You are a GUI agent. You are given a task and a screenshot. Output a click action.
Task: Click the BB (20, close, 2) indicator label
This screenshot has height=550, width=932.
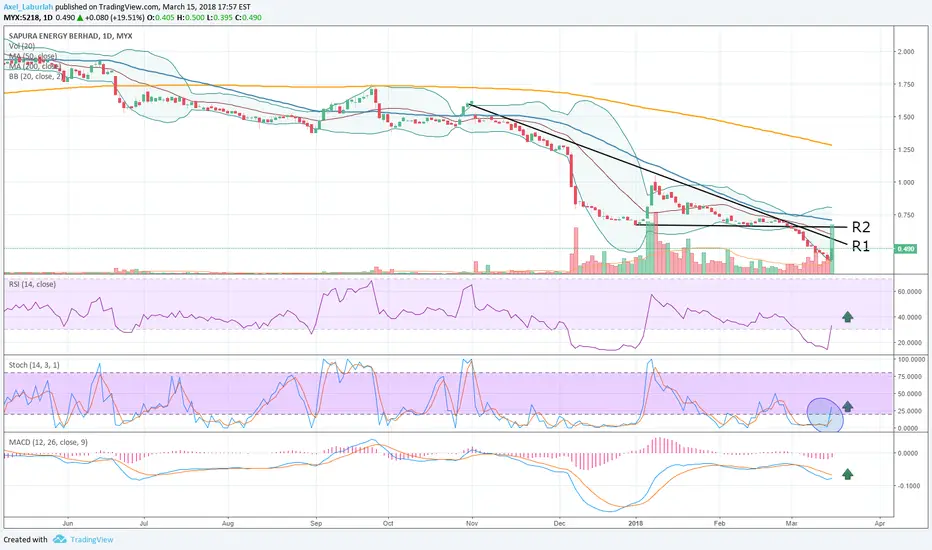point(35,76)
